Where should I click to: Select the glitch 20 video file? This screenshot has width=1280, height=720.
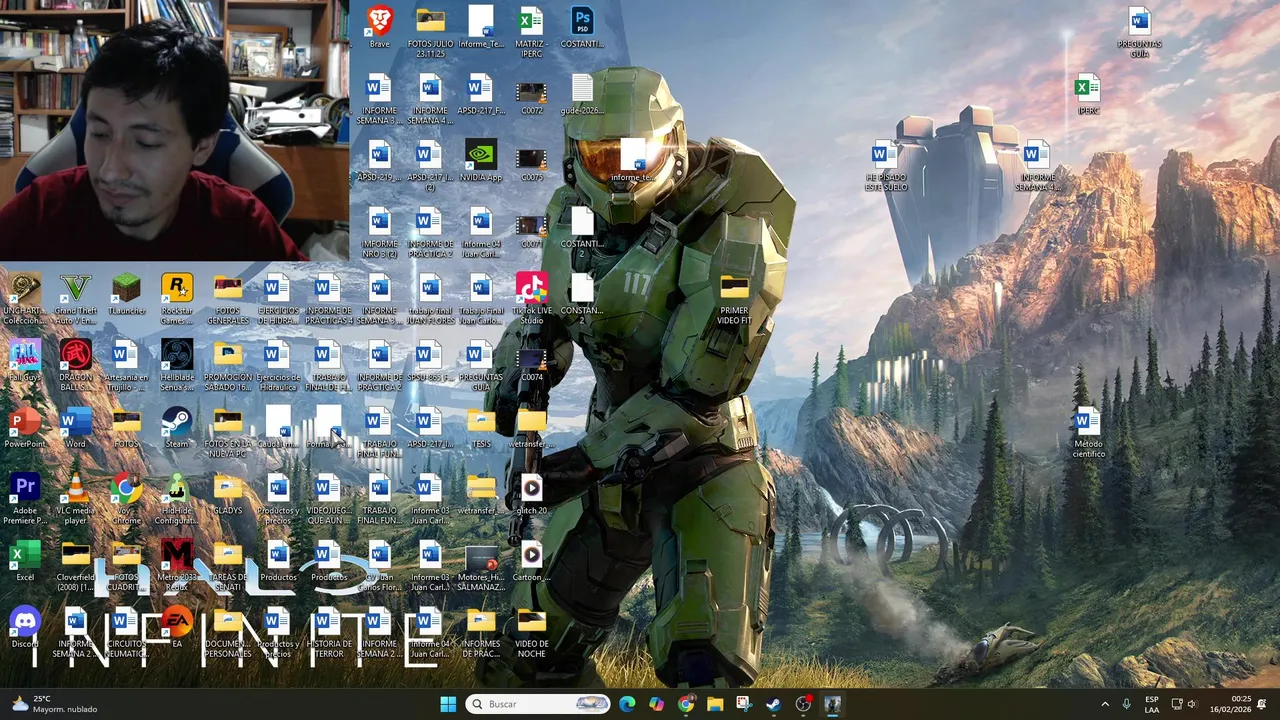click(531, 494)
